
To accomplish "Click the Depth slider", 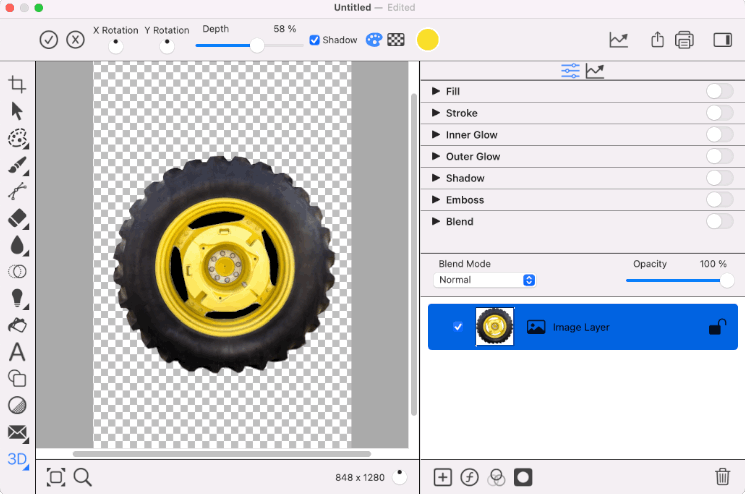I will [x=250, y=46].
